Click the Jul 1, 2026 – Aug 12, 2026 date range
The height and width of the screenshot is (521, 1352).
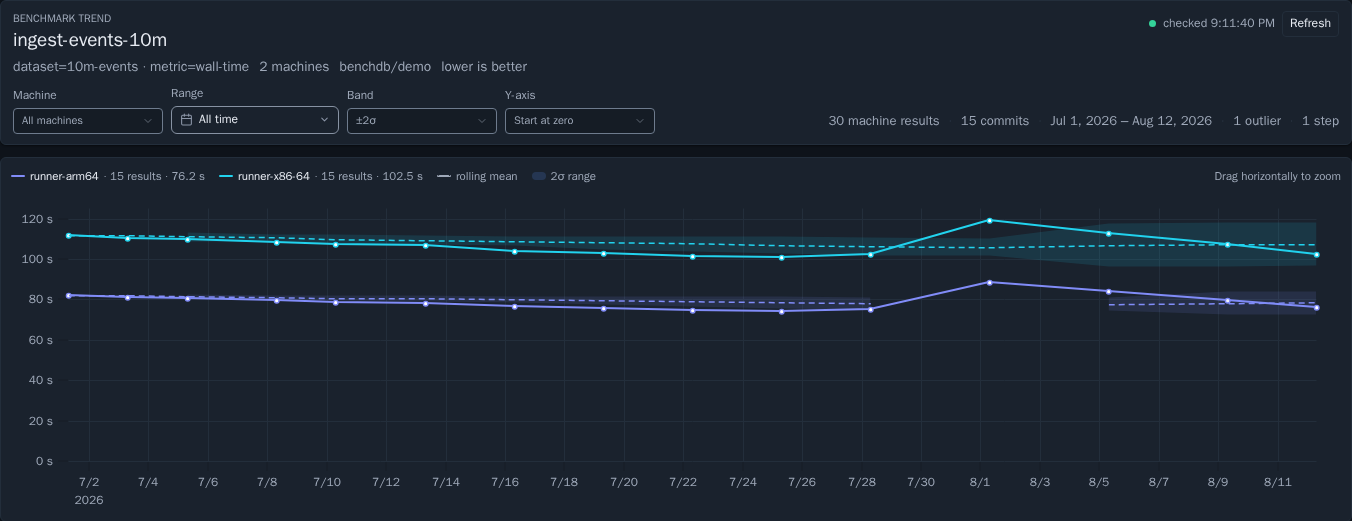point(1131,120)
